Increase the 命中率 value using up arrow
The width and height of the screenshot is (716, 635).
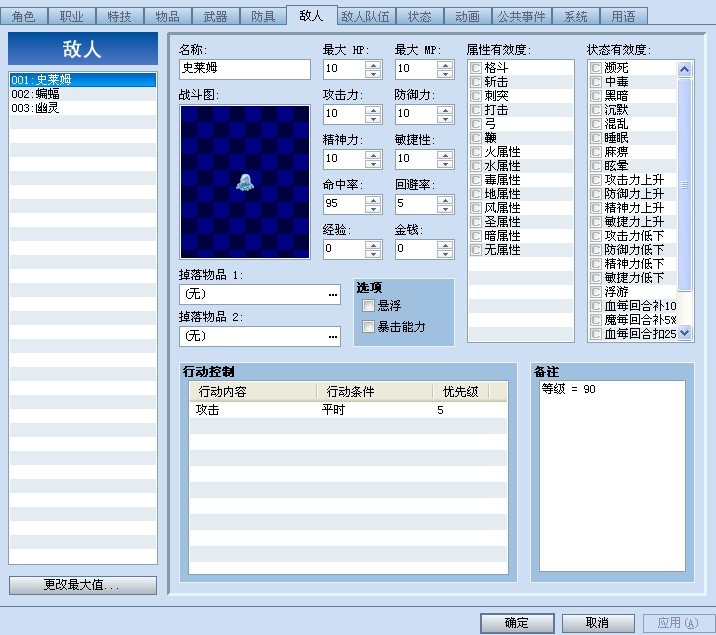coord(373,199)
